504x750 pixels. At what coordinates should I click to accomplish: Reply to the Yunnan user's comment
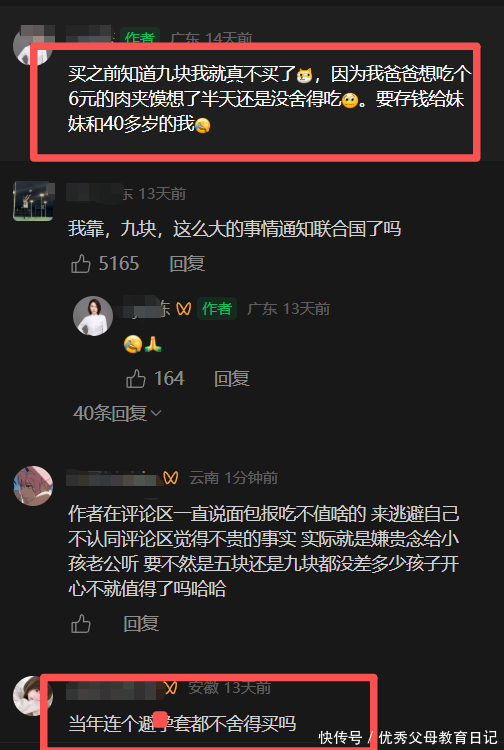[141, 624]
